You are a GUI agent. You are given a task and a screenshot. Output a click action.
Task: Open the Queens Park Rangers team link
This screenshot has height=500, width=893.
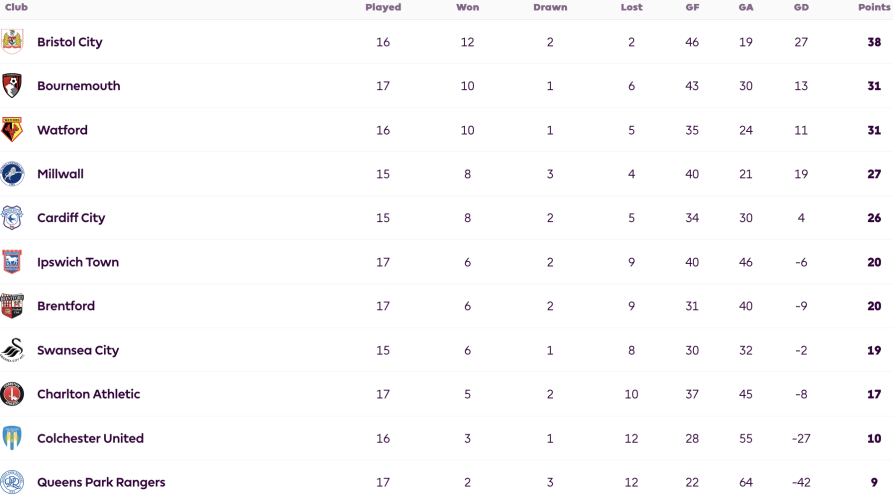pyautogui.click(x=101, y=482)
